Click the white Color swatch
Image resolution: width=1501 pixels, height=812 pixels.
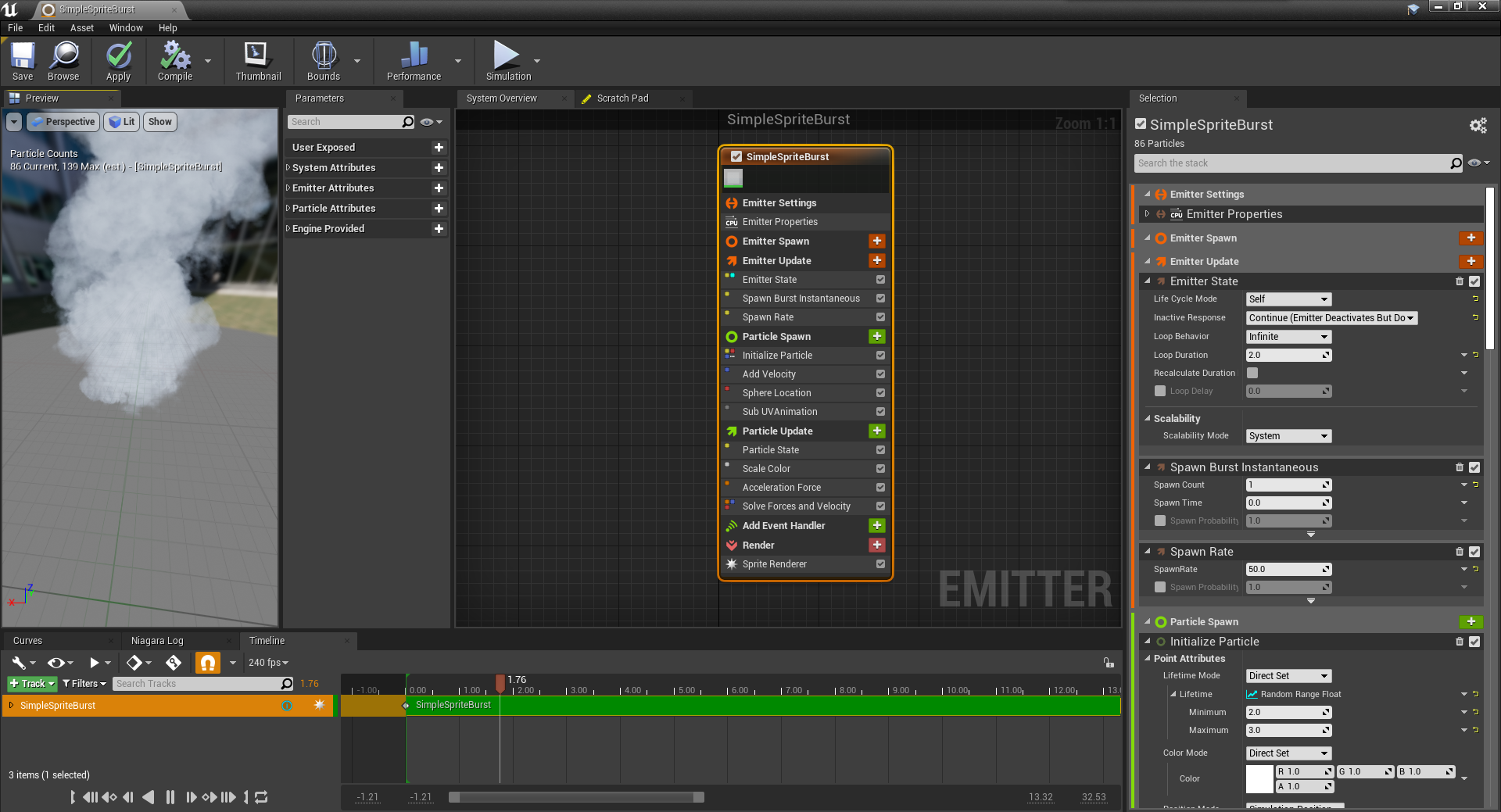point(1259,779)
